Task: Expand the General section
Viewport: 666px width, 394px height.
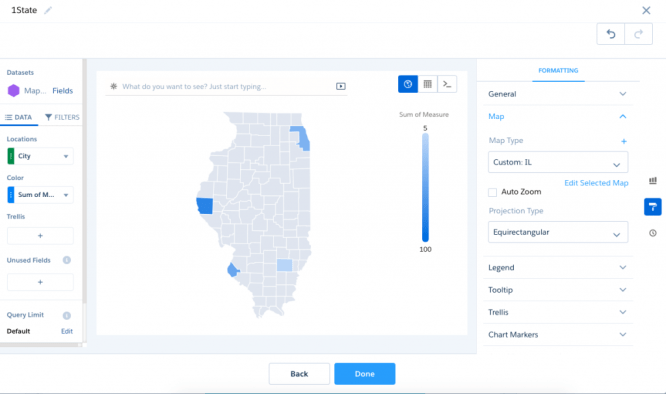Action: [x=558, y=94]
